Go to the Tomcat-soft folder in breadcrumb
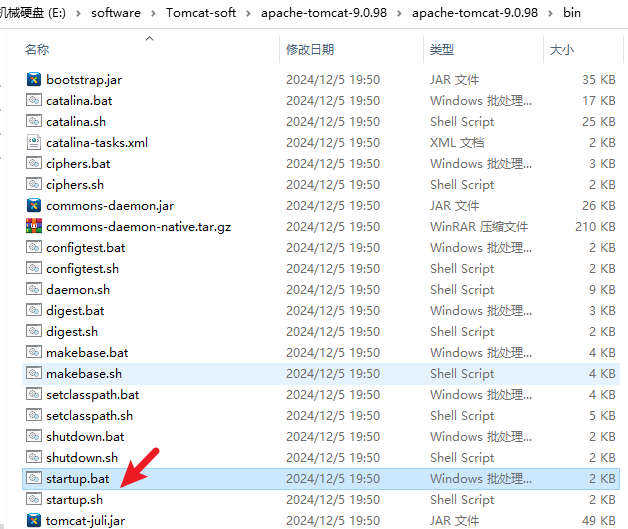 click(x=201, y=13)
